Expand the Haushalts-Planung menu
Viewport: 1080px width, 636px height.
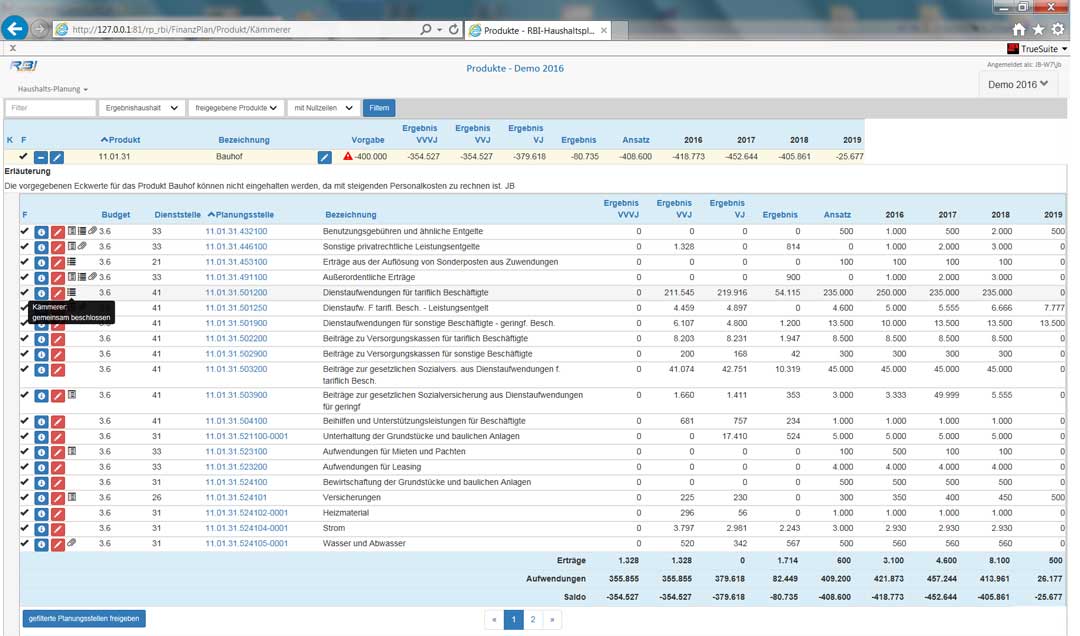pos(52,89)
